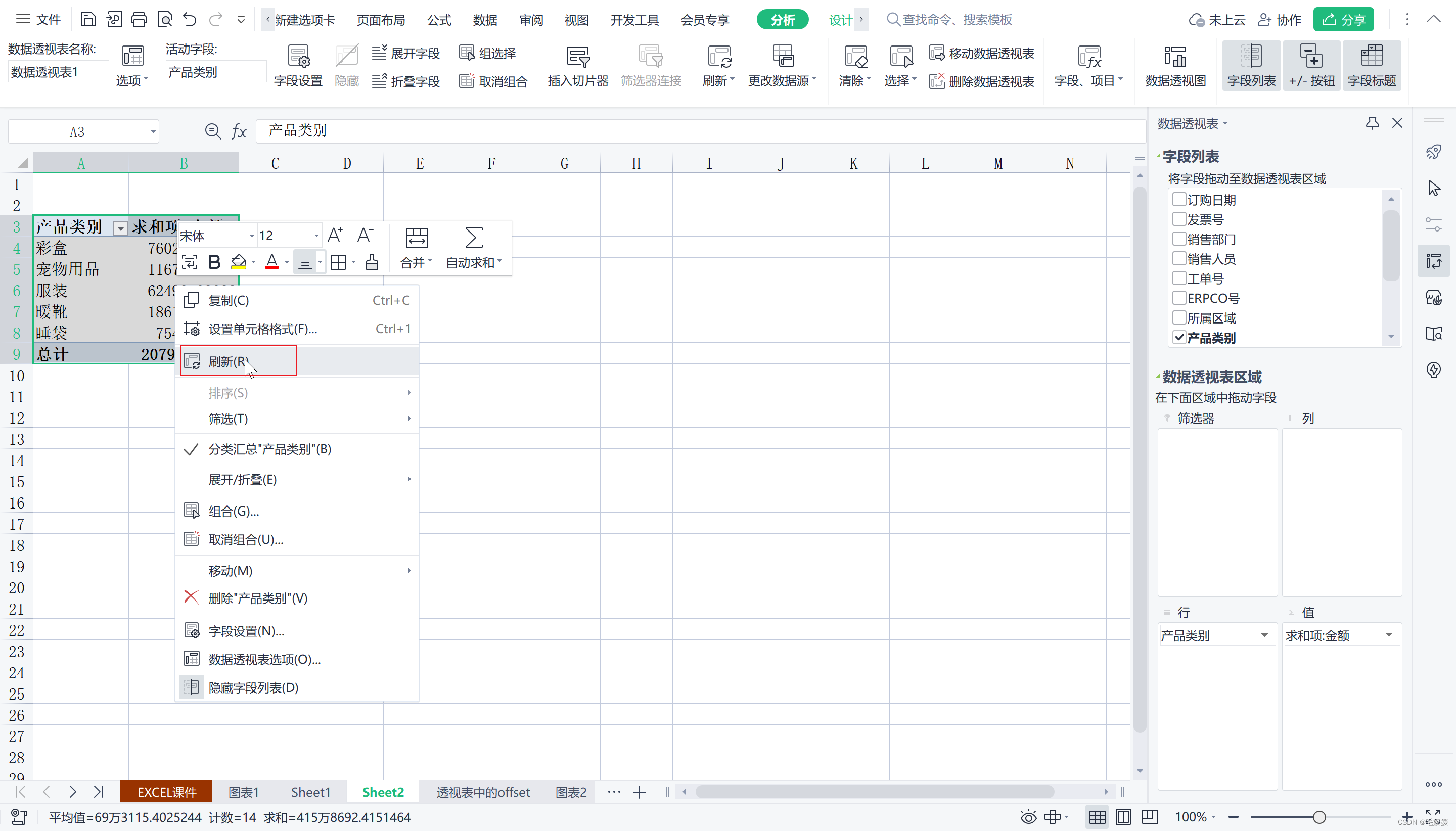Open the font name 宋体 dropdown
Viewport: 1456px width, 831px height.
pos(251,235)
